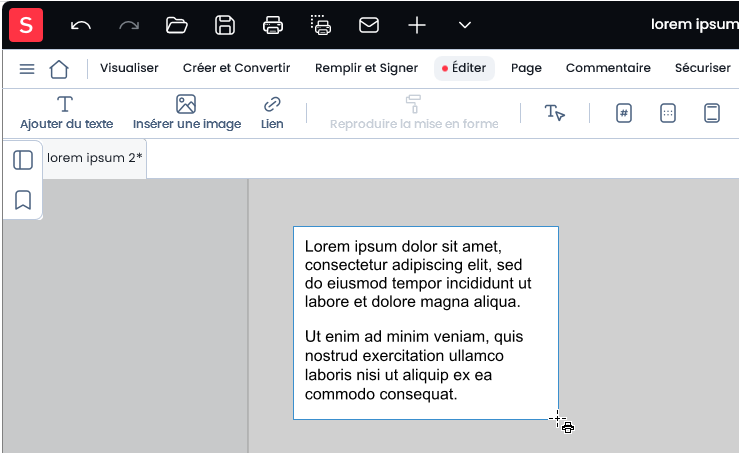Open a file with the folder icon
Image resolution: width=739 pixels, height=453 pixels.
tap(177, 25)
